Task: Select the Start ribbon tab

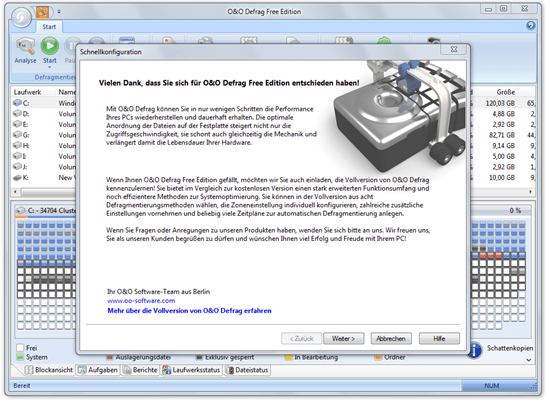Action: point(49,27)
